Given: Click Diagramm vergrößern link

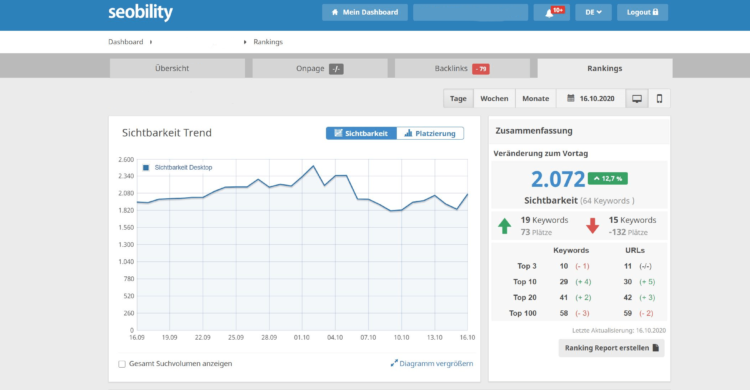Looking at the screenshot, I should (432, 364).
